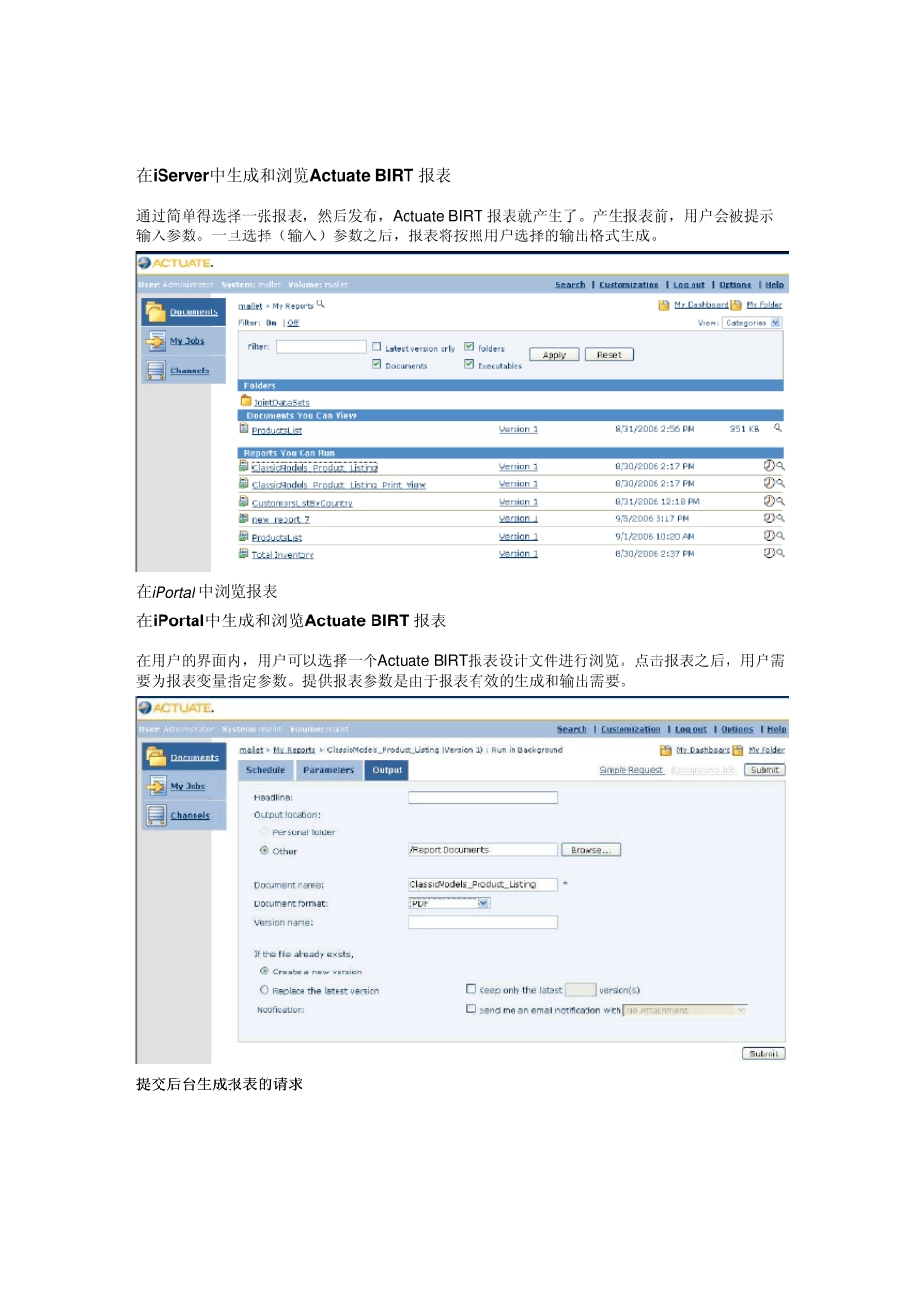924x1308 pixels.
Task: Open the ClassicModels_Product_Listing report link
Action: (x=314, y=467)
